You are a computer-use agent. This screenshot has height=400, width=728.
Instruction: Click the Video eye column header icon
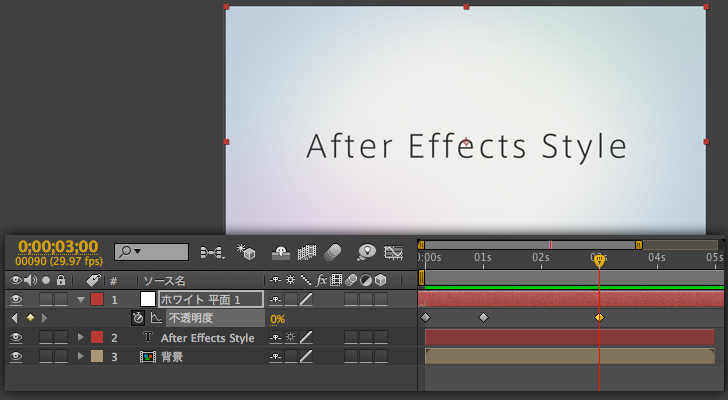coord(16,280)
